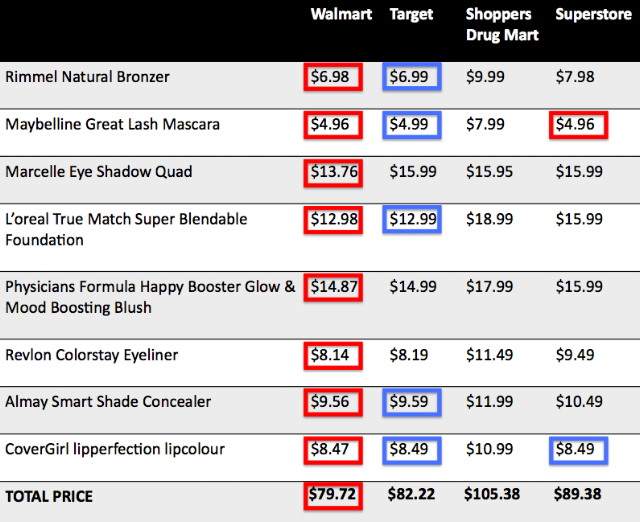Select Maybelline Great Lash Mascara label

pyautogui.click(x=113, y=124)
